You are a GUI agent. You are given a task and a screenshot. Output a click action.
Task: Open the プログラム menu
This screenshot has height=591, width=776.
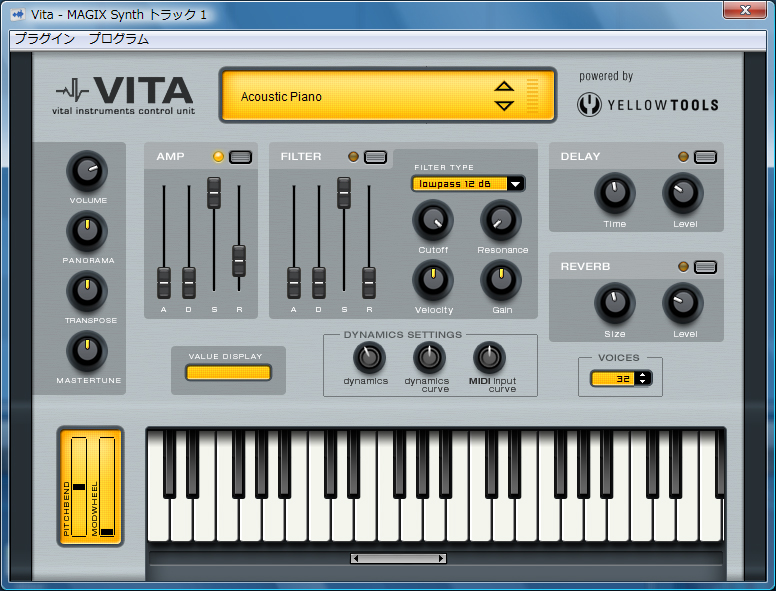(118, 39)
